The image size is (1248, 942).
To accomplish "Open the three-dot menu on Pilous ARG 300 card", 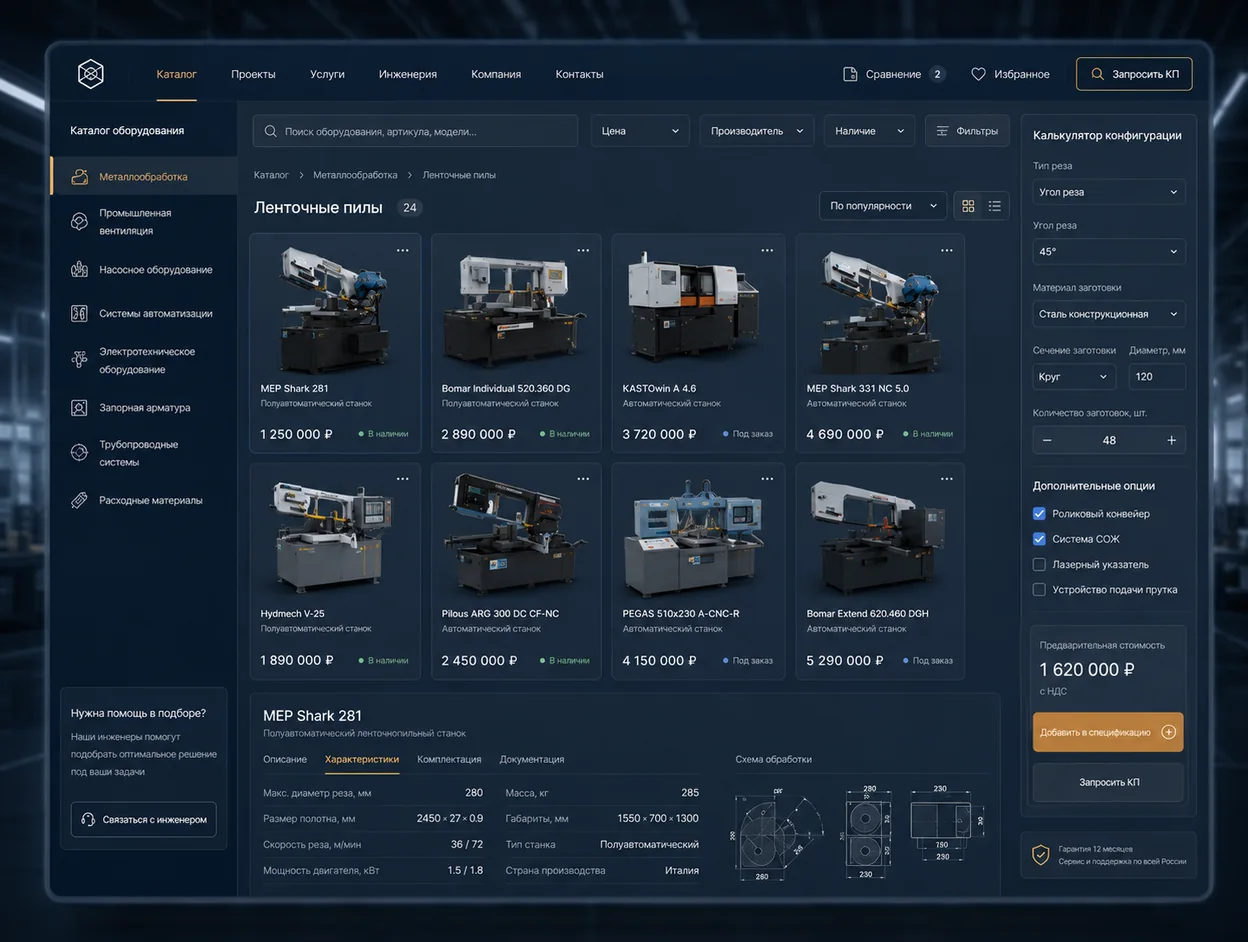I will [x=583, y=479].
